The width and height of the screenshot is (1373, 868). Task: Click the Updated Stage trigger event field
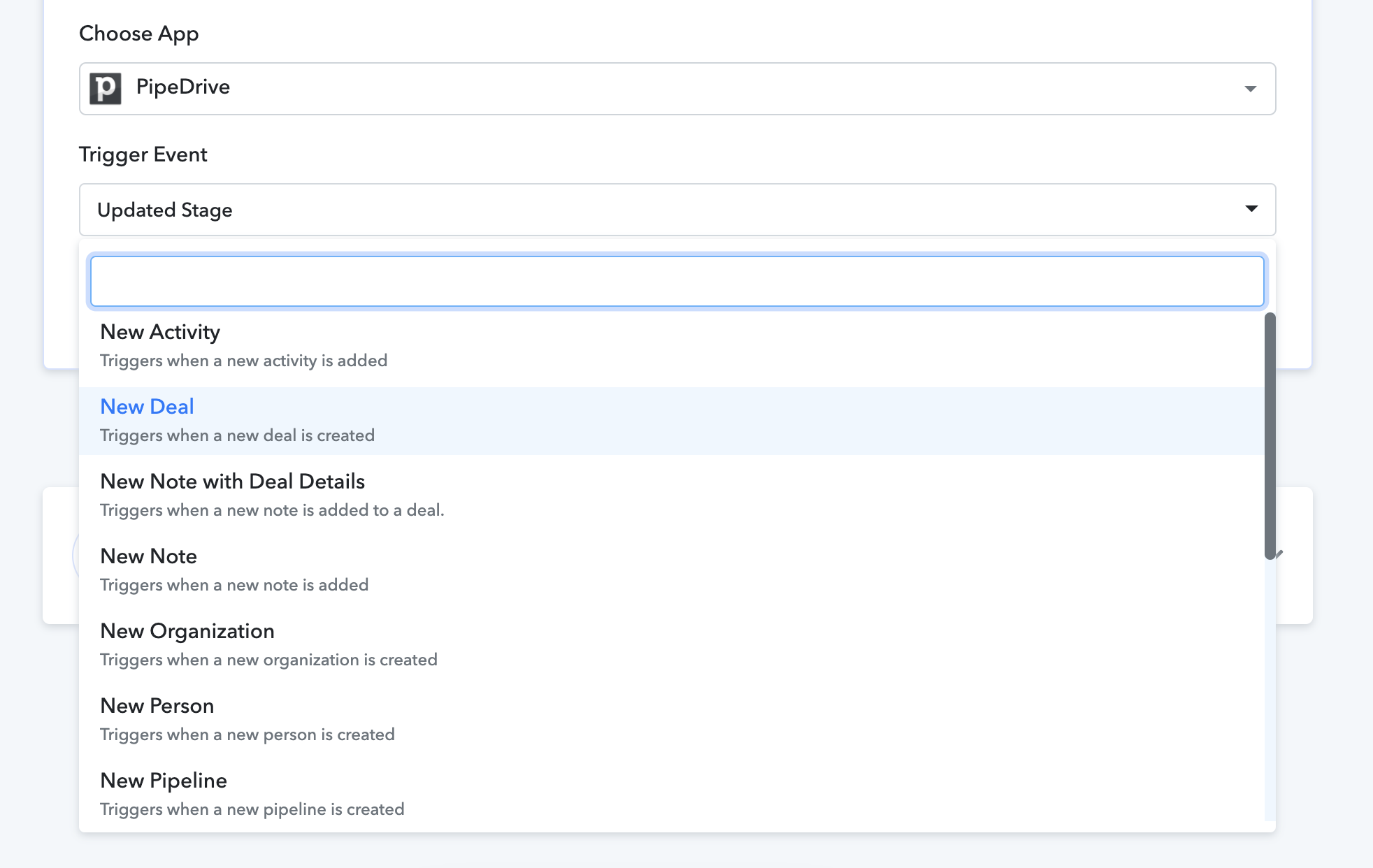point(677,210)
